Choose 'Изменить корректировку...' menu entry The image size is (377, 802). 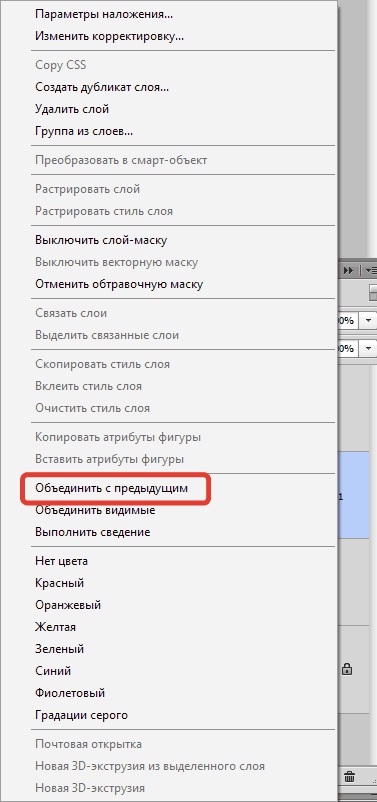click(109, 36)
